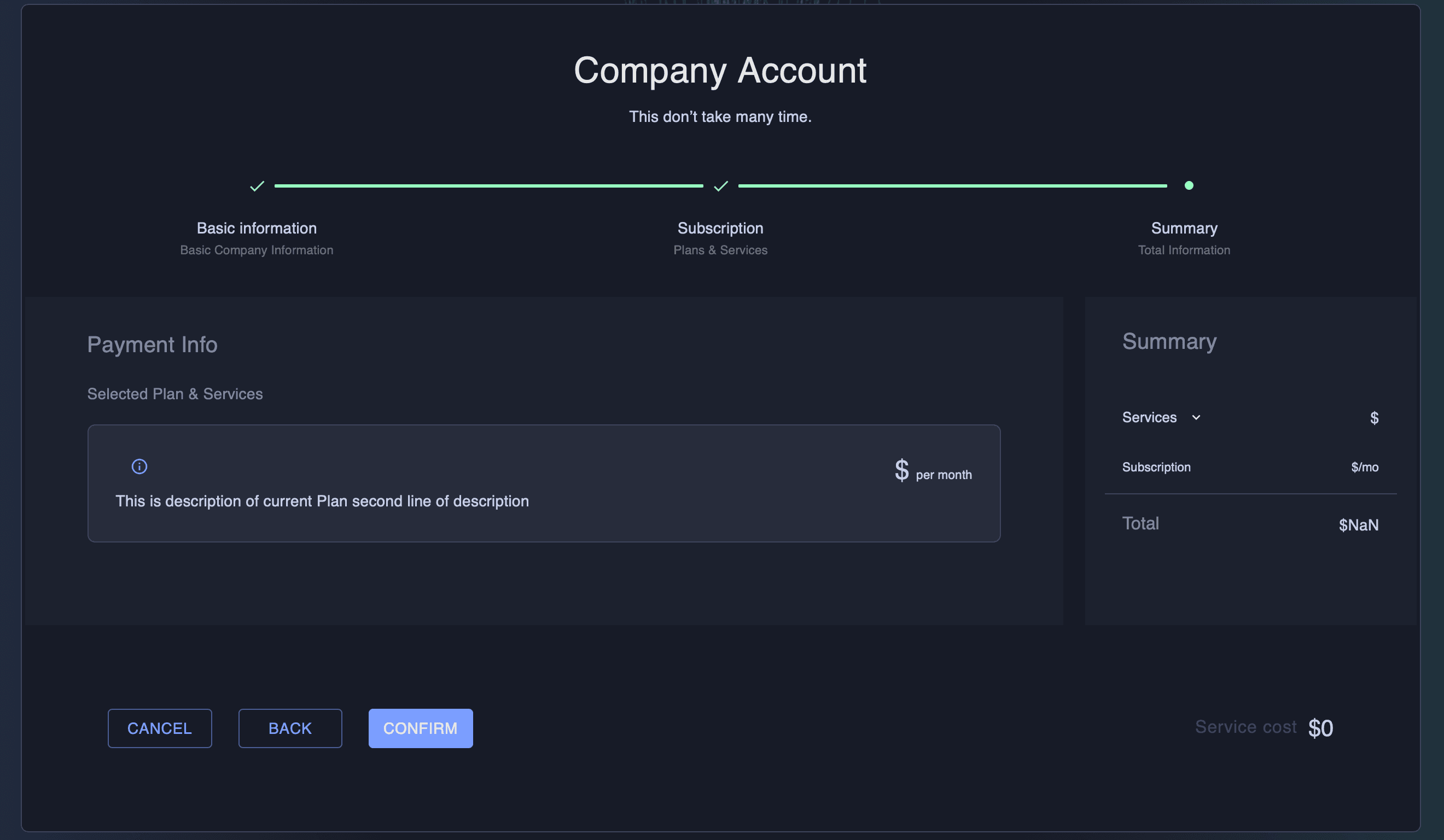Click the Summary step dot indicator

[x=1189, y=185]
